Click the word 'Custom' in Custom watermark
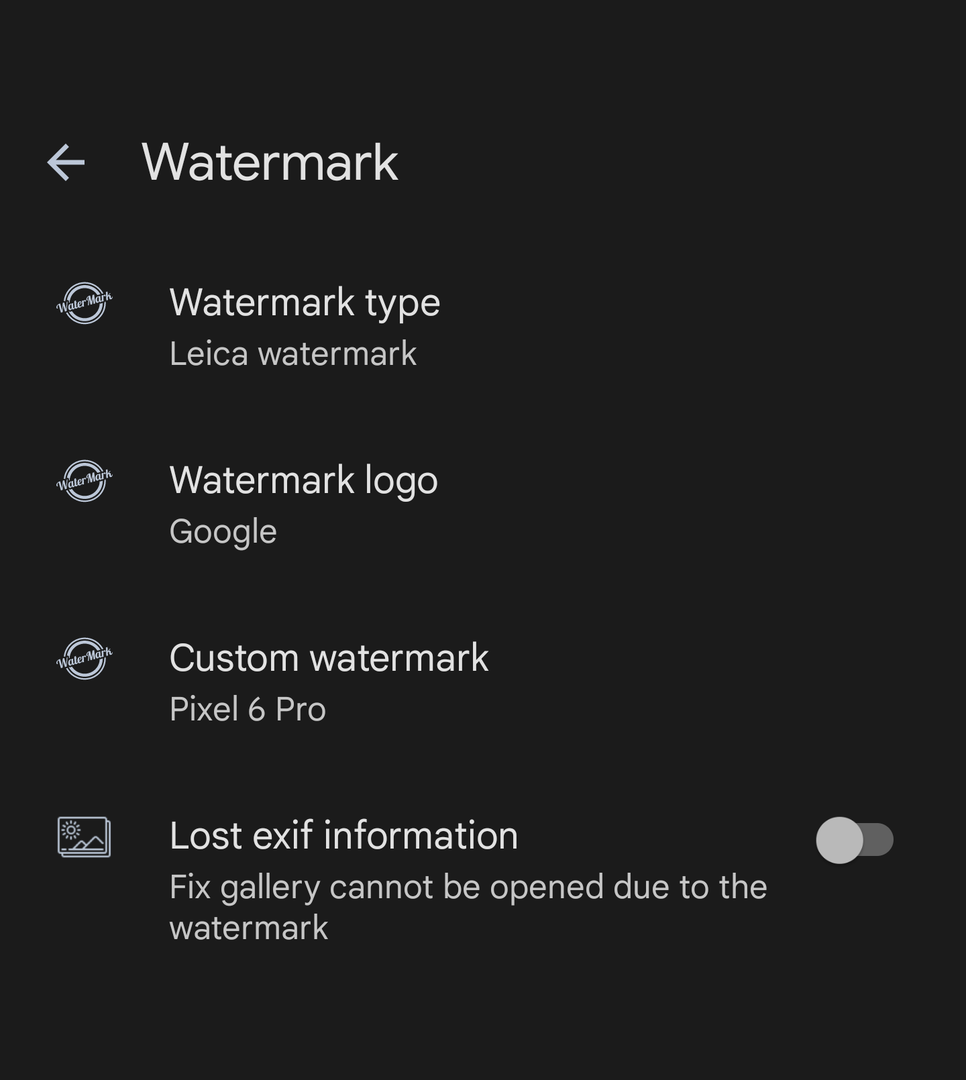This screenshot has height=1080, width=966. 234,658
